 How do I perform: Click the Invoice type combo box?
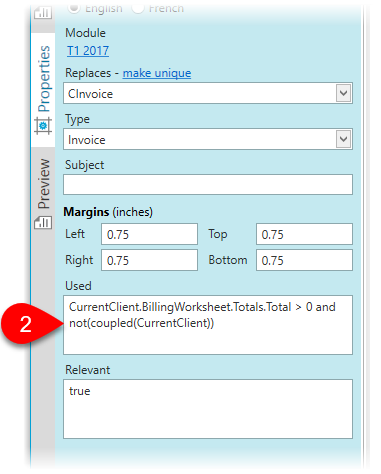[208, 139]
